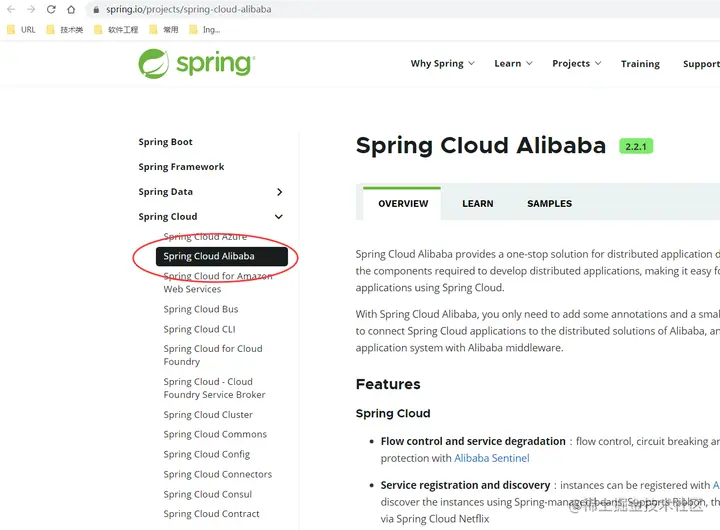Open Spring Cloud Connectors in the sidebar
The height and width of the screenshot is (530, 720).
click(218, 474)
